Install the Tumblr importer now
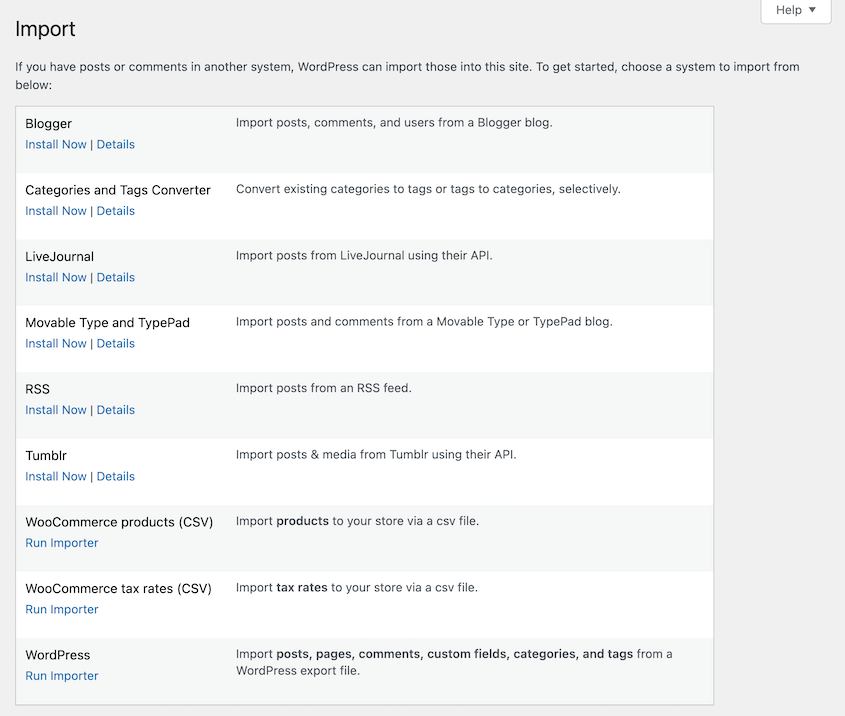 [56, 476]
